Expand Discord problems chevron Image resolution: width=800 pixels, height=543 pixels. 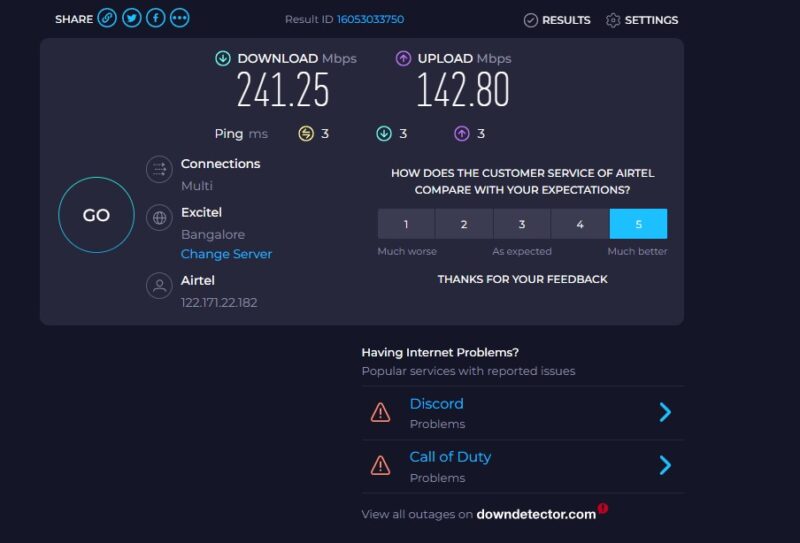(665, 412)
